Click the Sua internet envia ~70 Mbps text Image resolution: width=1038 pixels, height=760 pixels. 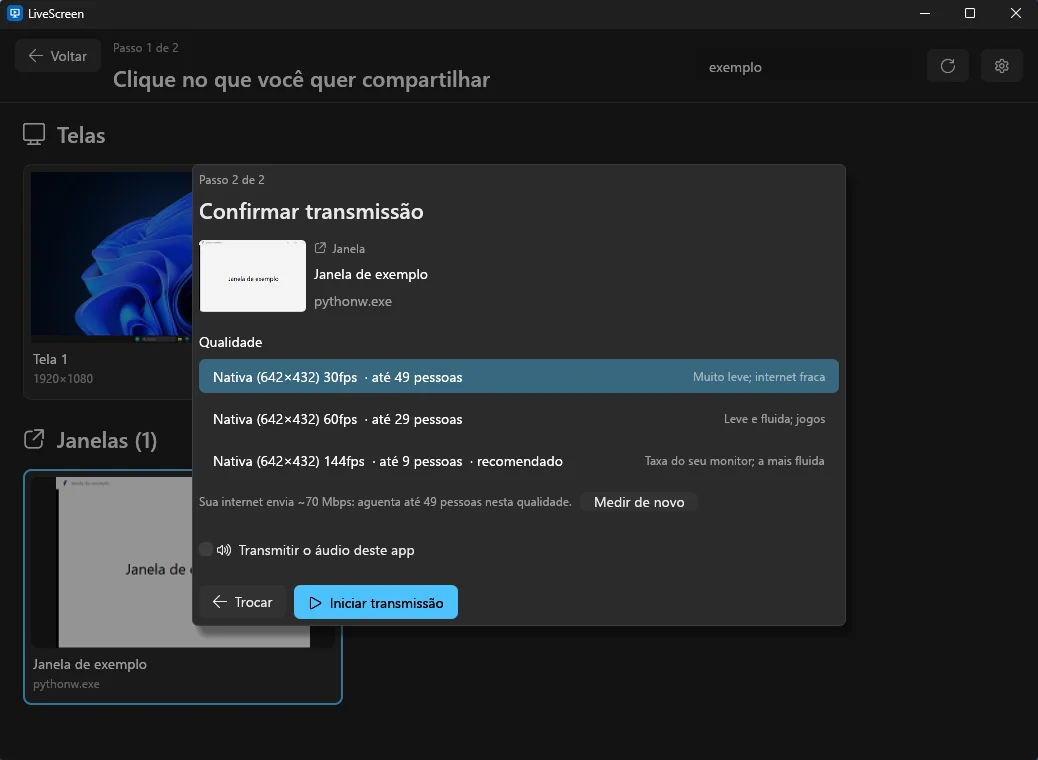(385, 502)
